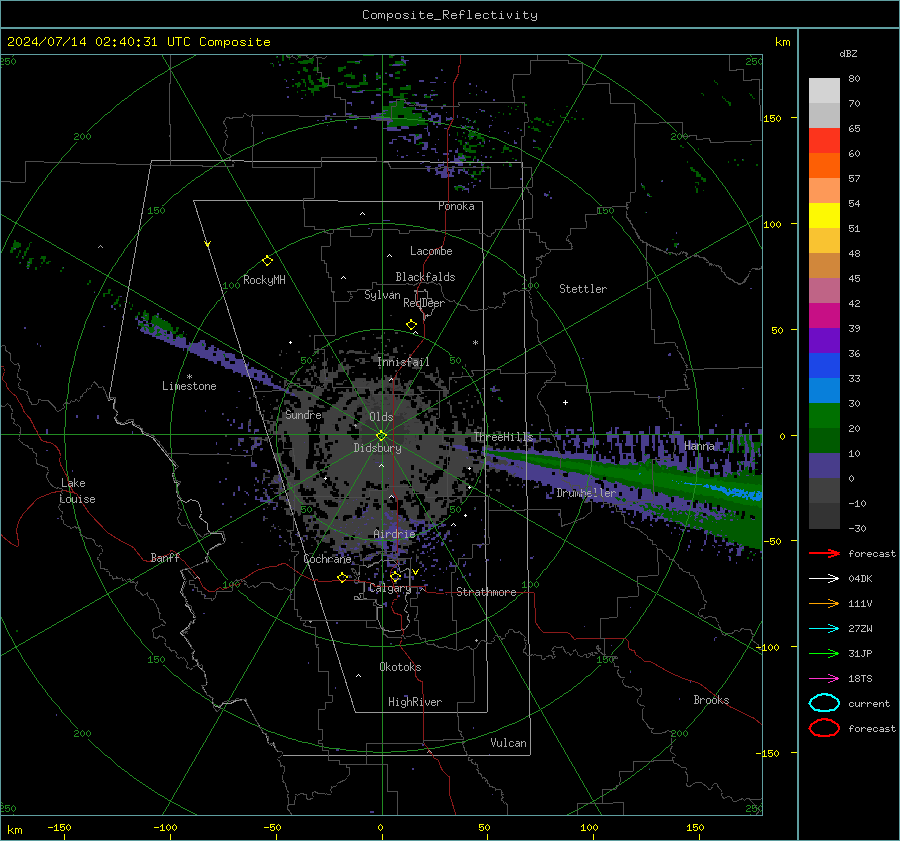Viewport: 900px width, 841px height.
Task: Click the green 31JP arrow in legend
Action: (x=824, y=653)
